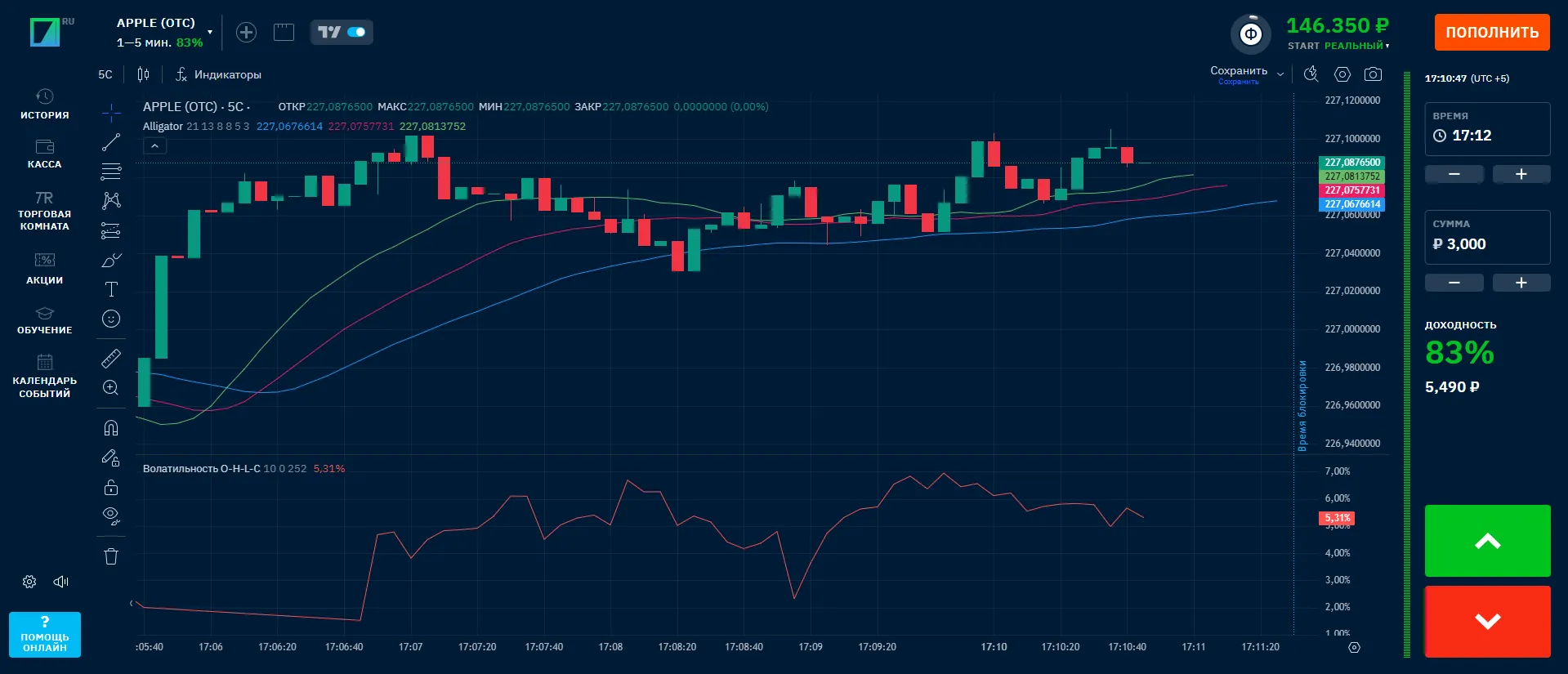Image resolution: width=1568 pixels, height=674 pixels.
Task: Toggle hide all drawings eye icon
Action: tap(111, 516)
